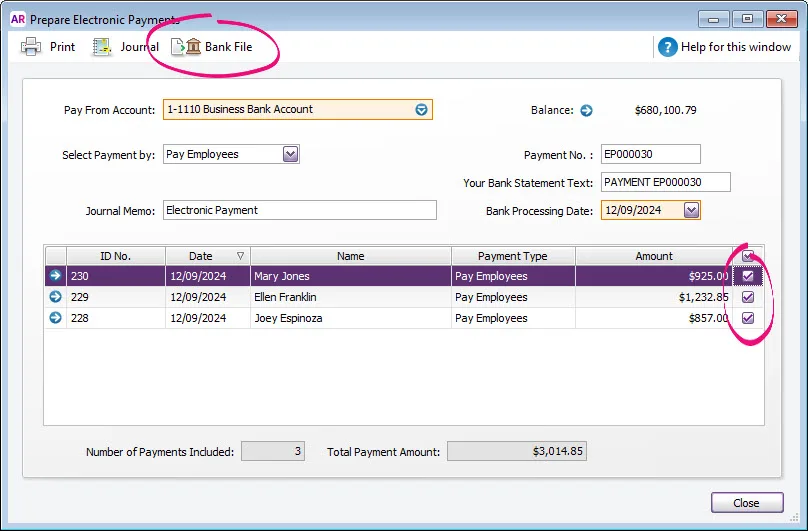
Task: Click the Number of Payments Included value 3
Action: pyautogui.click(x=273, y=451)
